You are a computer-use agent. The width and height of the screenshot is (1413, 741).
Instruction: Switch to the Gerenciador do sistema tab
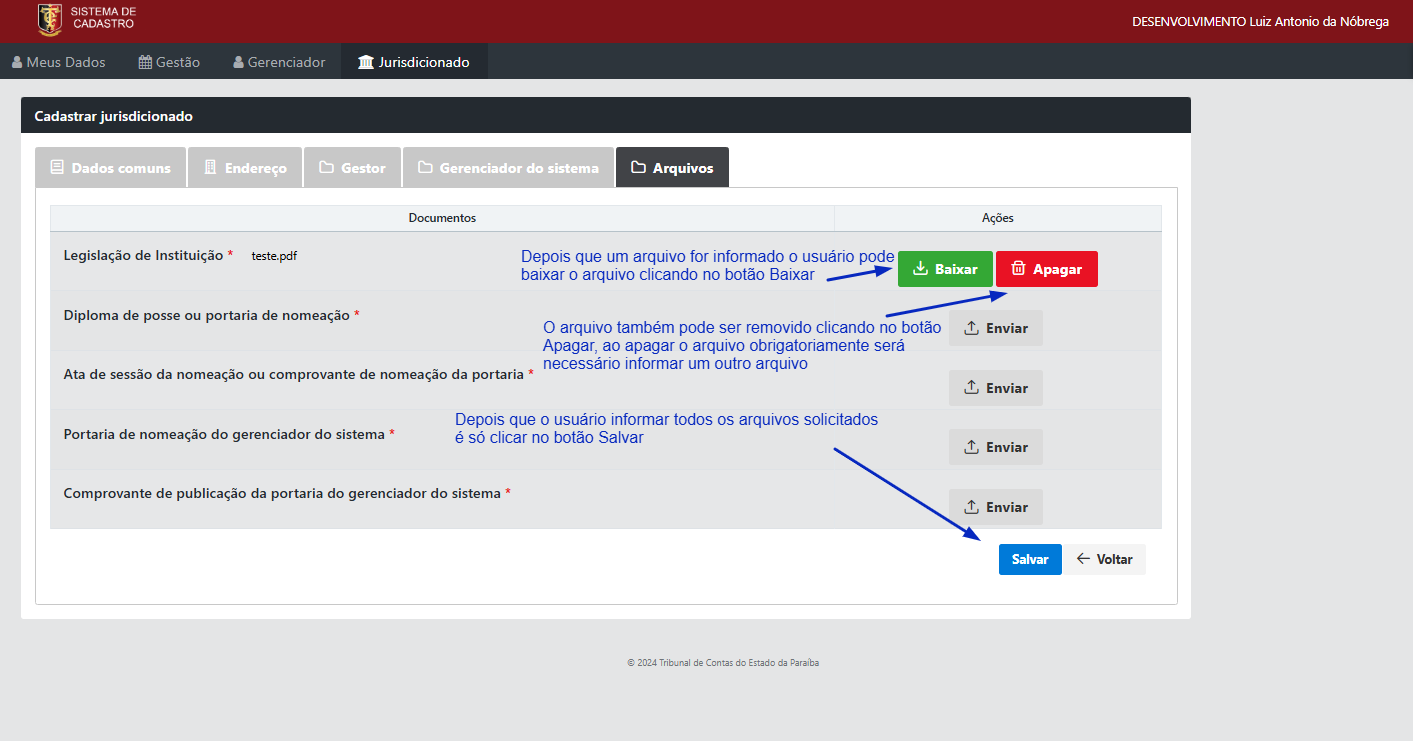pos(508,167)
